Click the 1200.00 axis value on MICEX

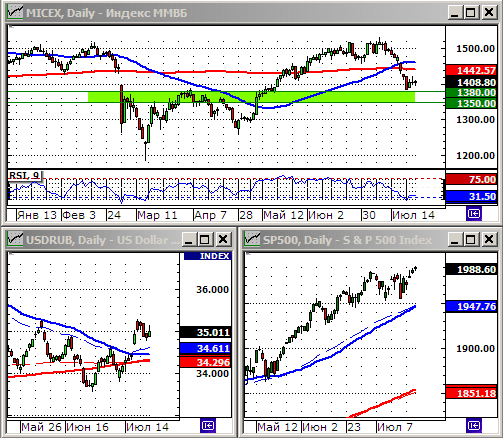click(x=475, y=155)
